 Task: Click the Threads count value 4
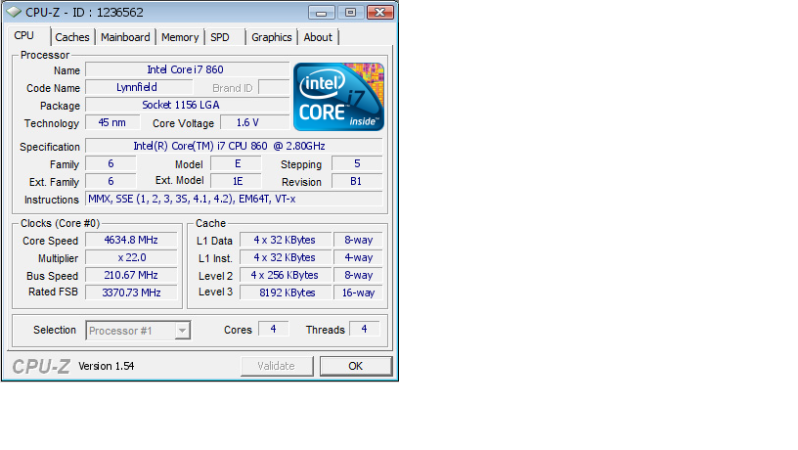pyautogui.click(x=364, y=329)
